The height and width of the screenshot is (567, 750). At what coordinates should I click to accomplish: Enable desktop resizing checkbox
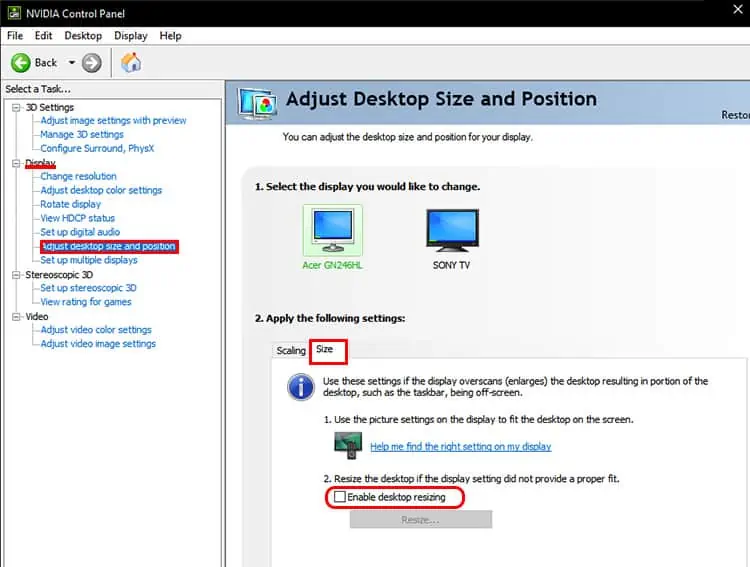[x=340, y=497]
